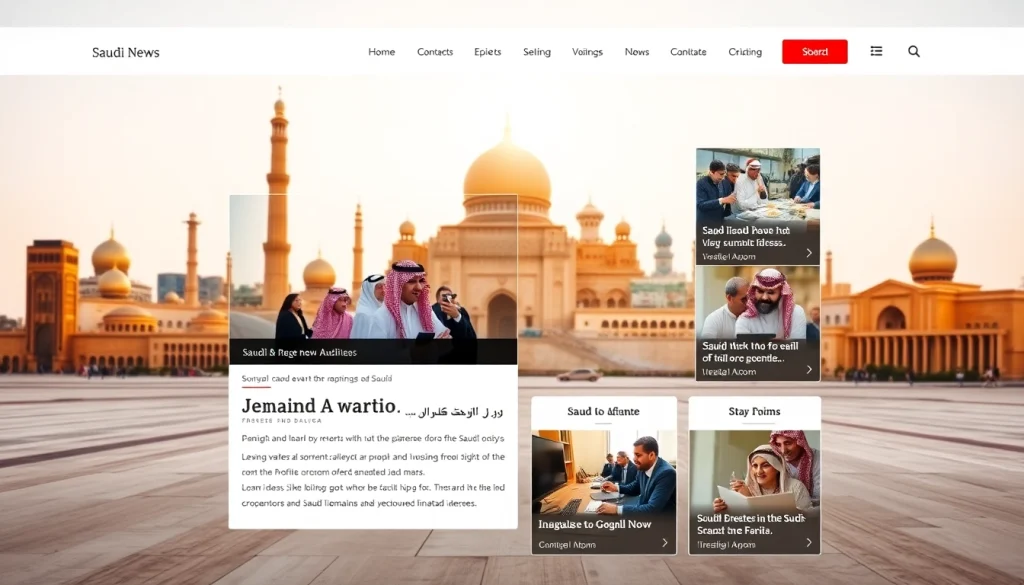
Task: Select 'Conltate' in the navigation bar
Action: pos(688,51)
